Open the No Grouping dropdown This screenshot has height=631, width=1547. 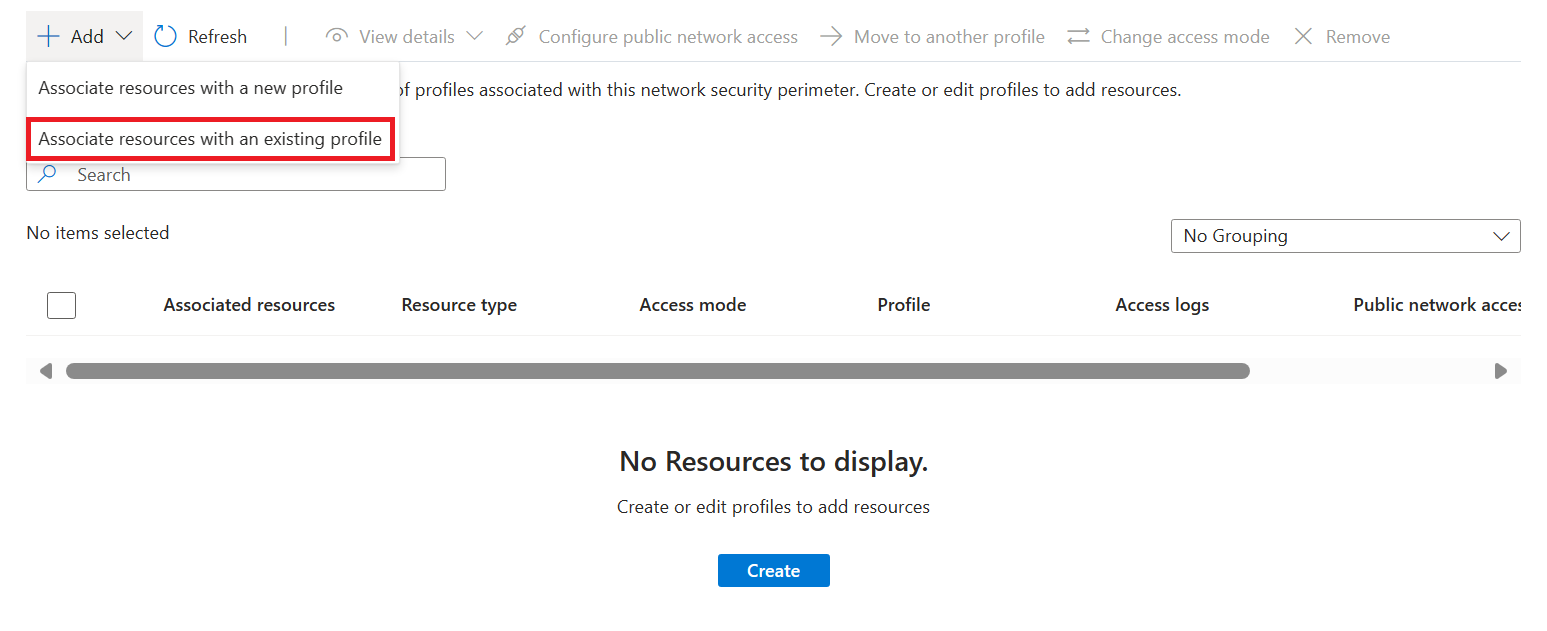(x=1345, y=236)
